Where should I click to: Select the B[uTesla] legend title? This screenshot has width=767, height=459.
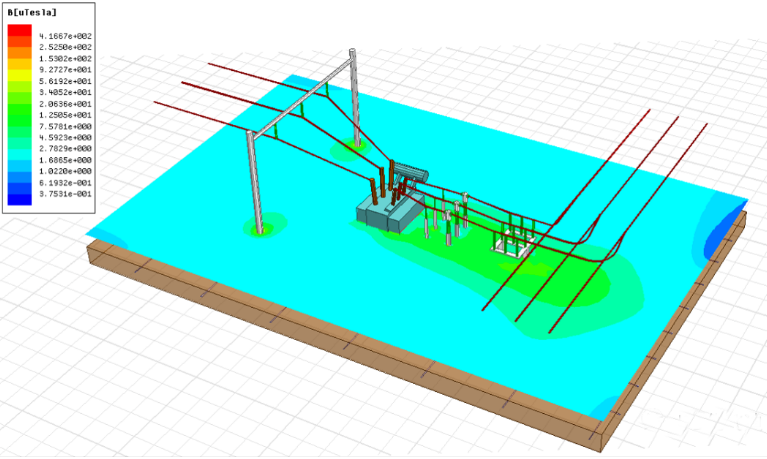tap(32, 12)
